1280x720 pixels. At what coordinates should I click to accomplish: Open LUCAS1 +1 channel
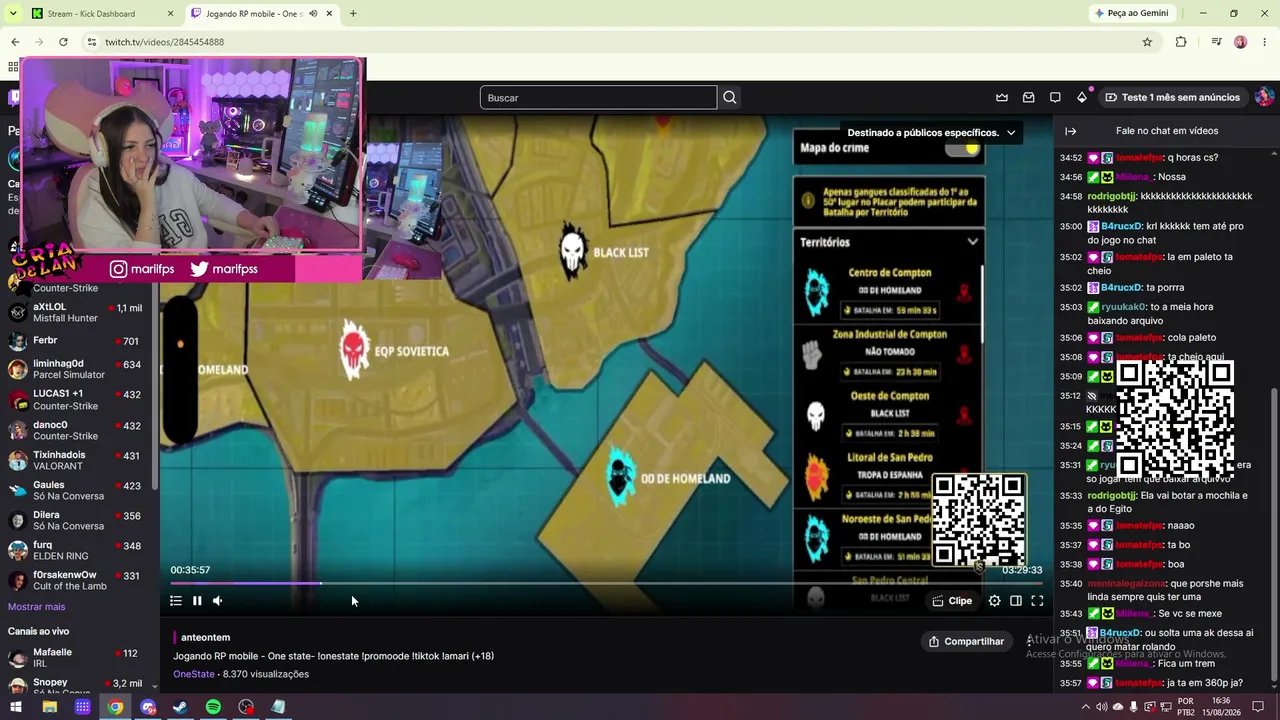click(78, 400)
